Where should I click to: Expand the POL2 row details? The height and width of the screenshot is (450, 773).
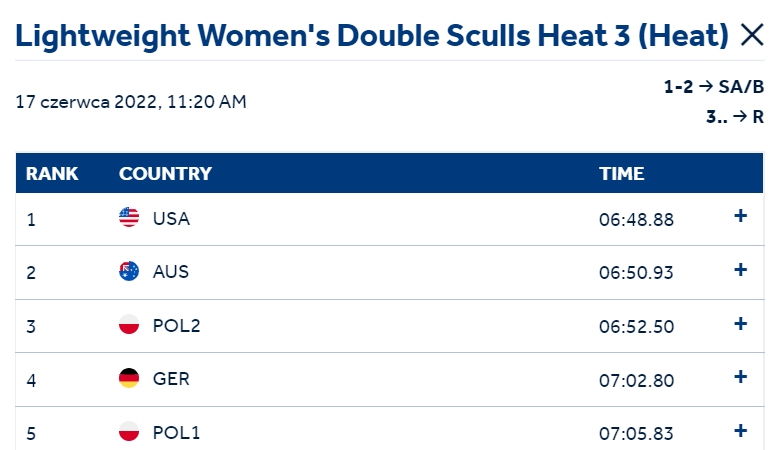click(x=740, y=324)
